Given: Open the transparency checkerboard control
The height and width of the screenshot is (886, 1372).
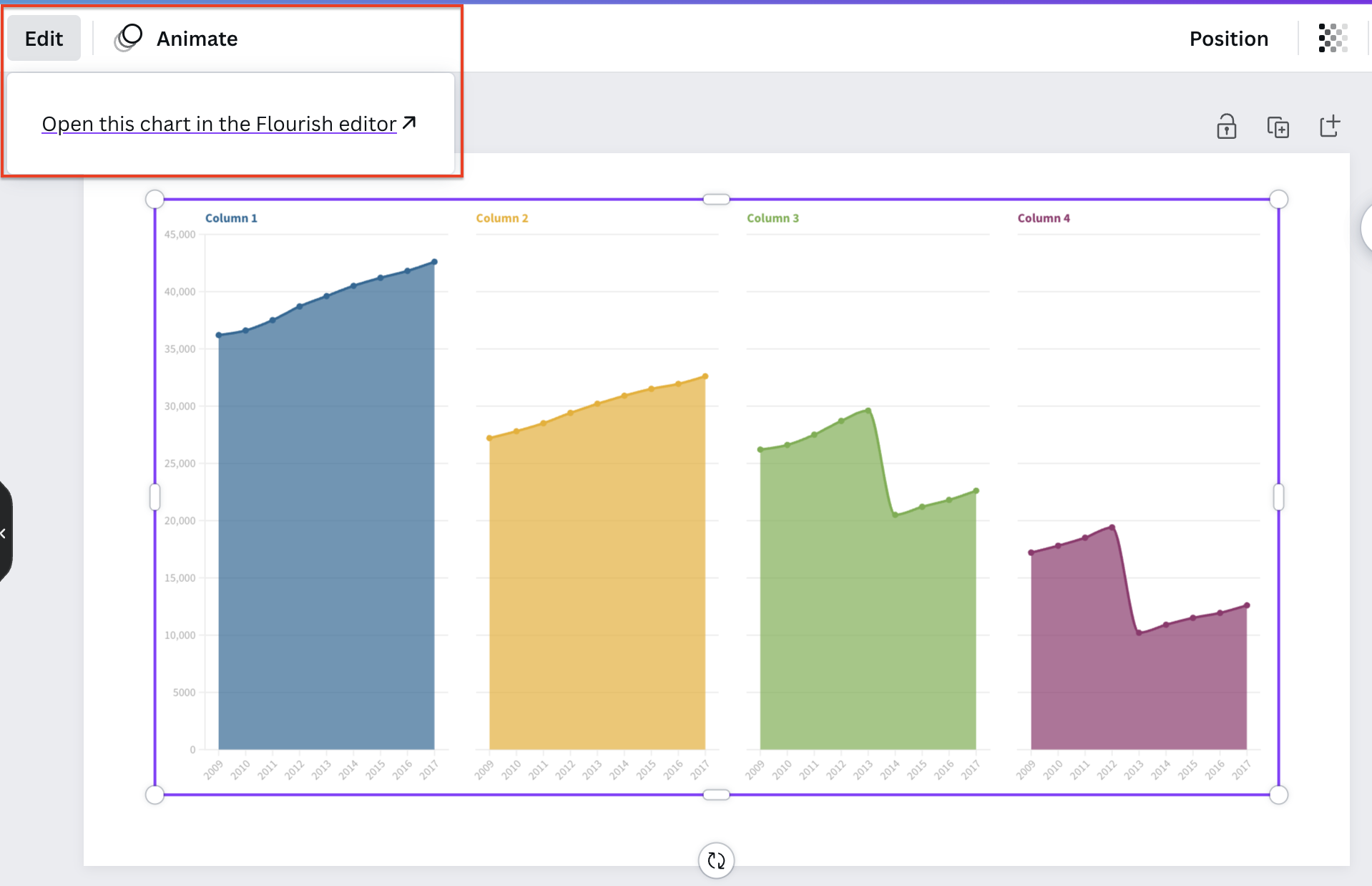Looking at the screenshot, I should coord(1333,39).
